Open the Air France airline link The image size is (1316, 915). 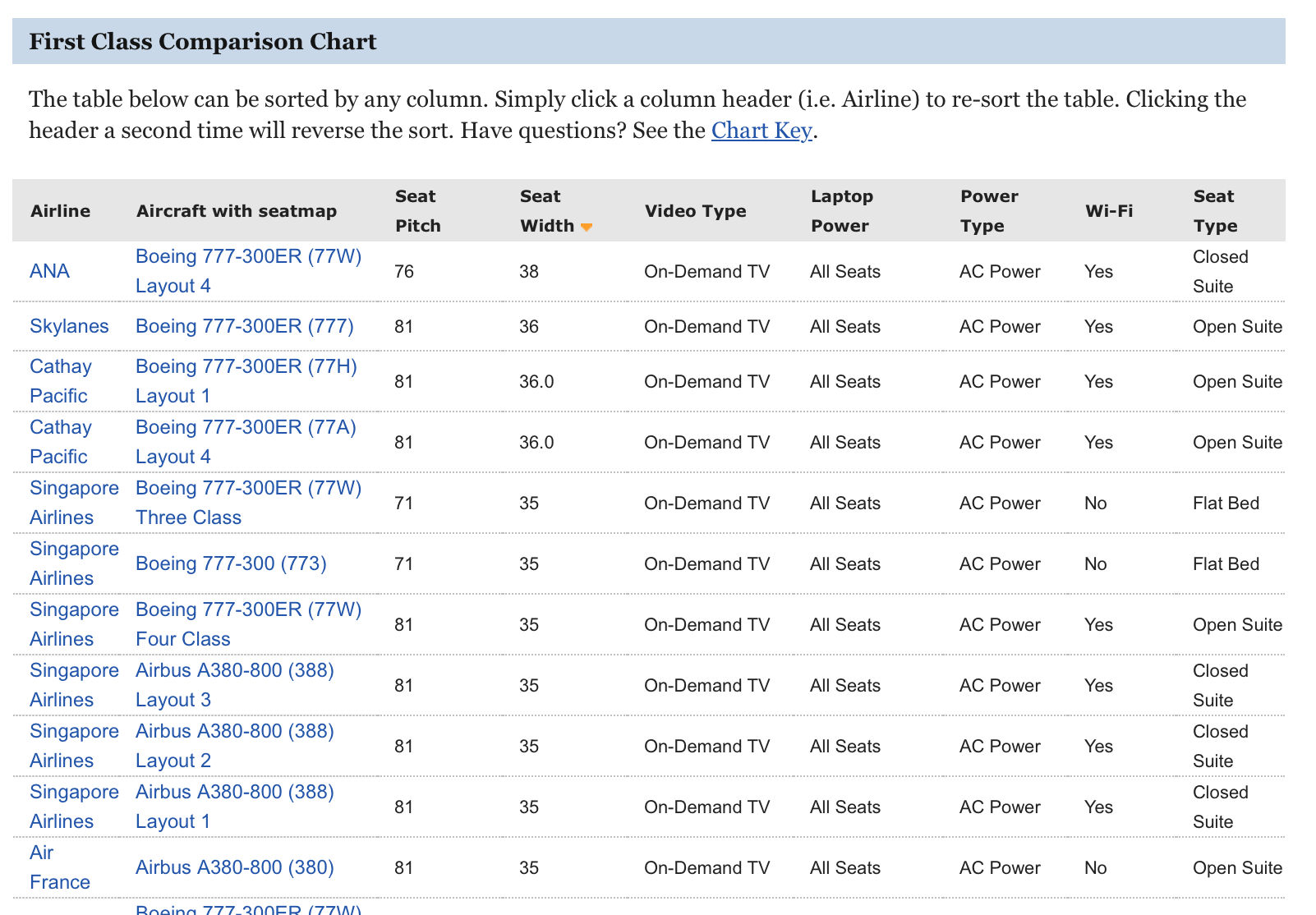[x=59, y=867]
